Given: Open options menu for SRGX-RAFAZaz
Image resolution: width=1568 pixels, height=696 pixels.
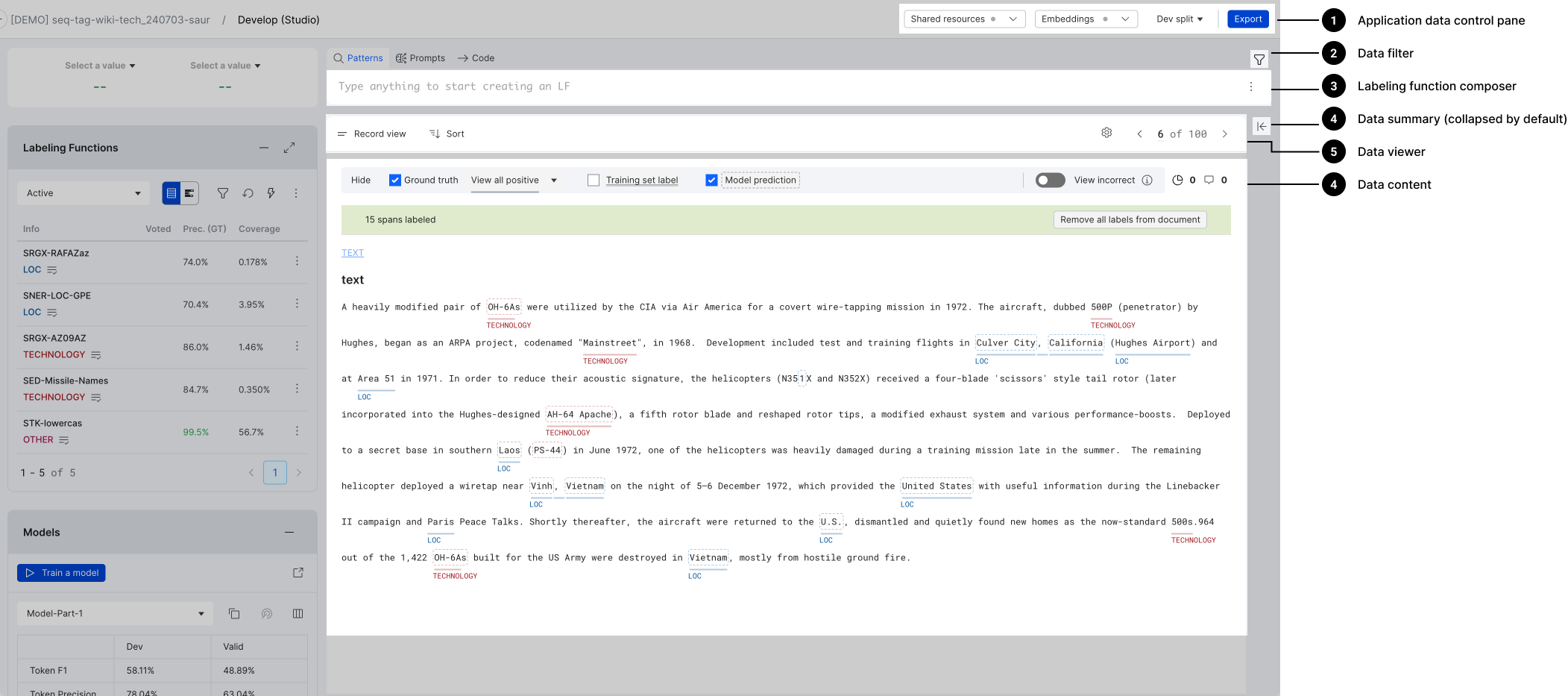Looking at the screenshot, I should click(x=297, y=261).
